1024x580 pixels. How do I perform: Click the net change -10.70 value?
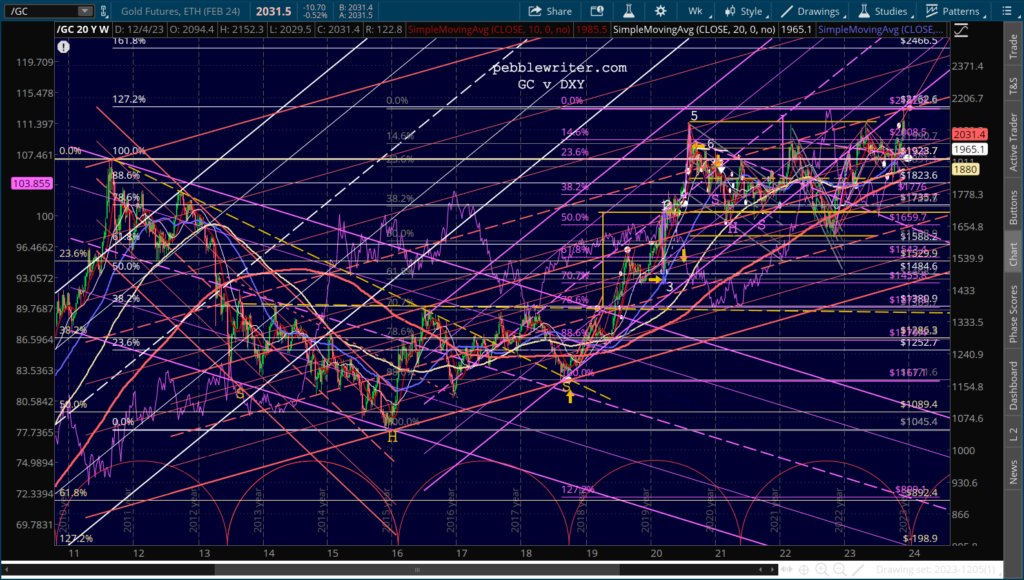point(315,7)
